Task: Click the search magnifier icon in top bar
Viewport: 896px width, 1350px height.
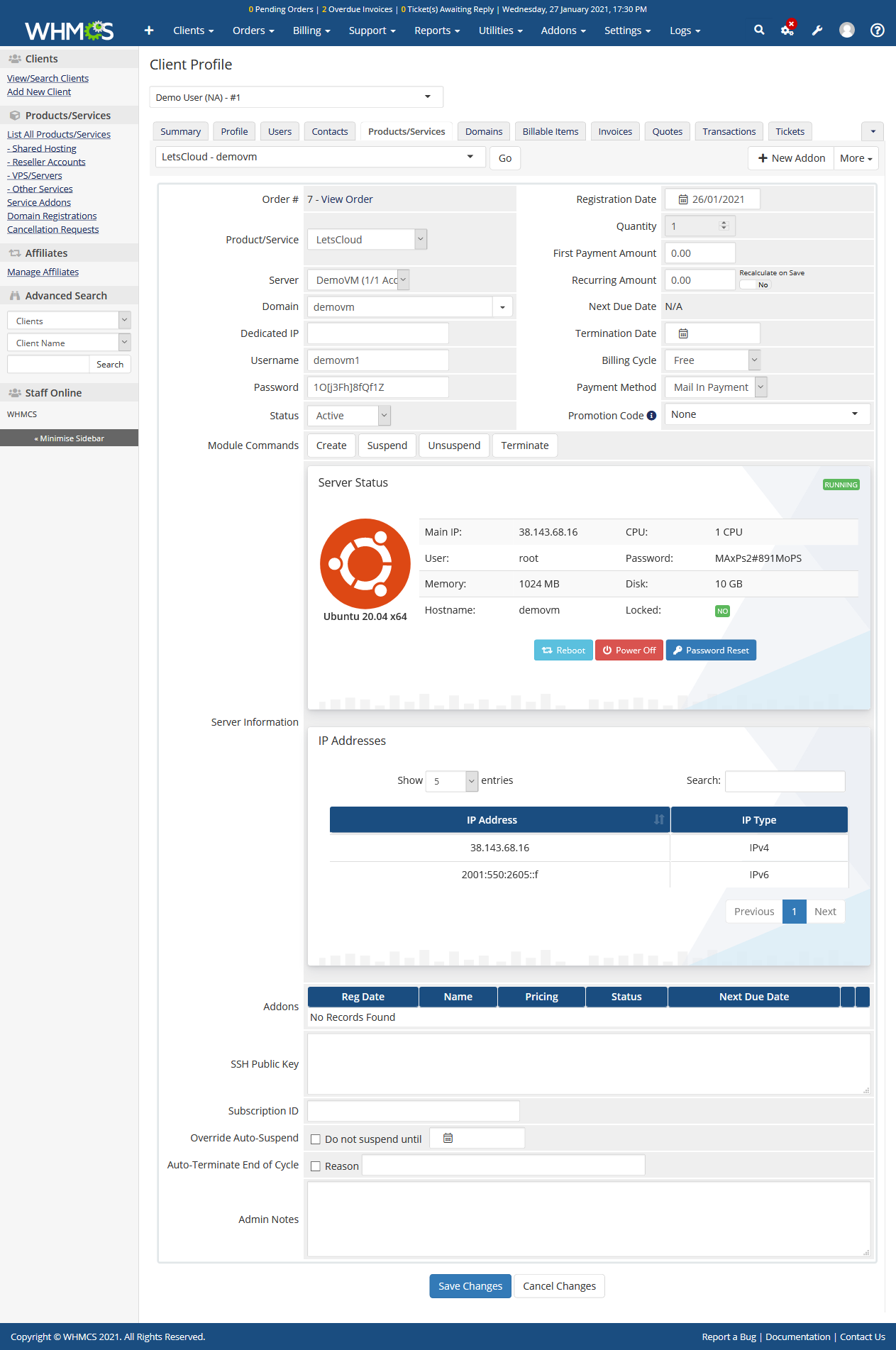Action: coord(759,30)
